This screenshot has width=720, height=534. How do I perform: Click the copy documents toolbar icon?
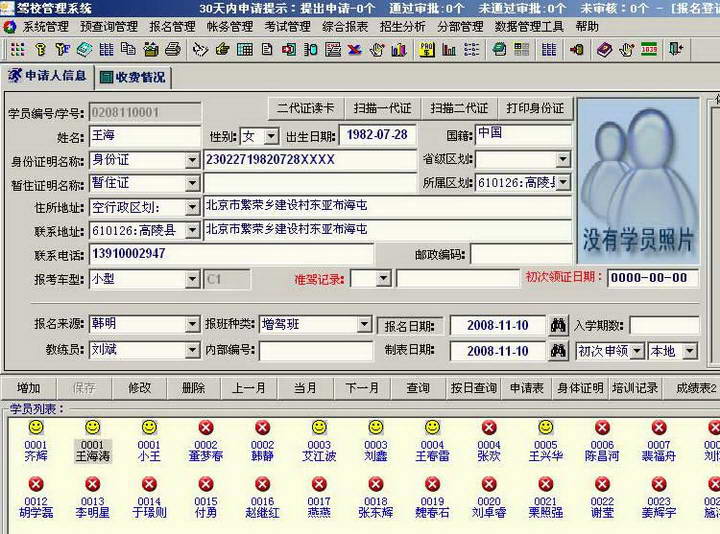tap(128, 49)
